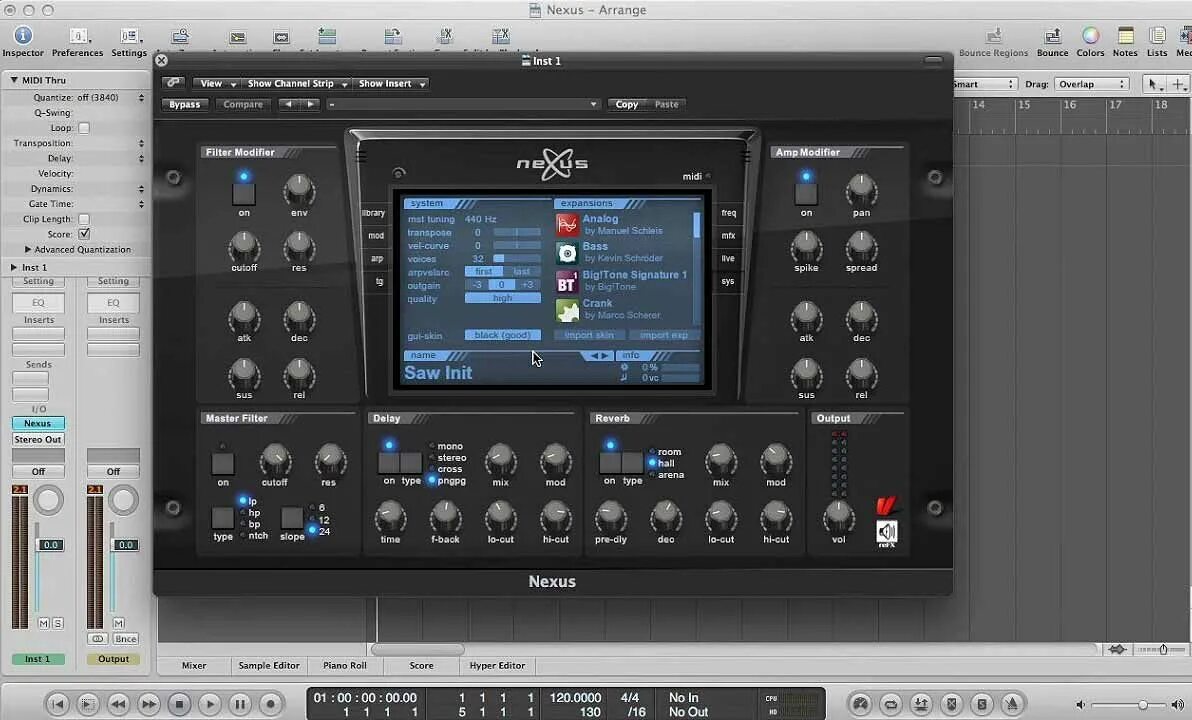The width and height of the screenshot is (1192, 720).
Task: Click the import exp button
Action: coord(664,335)
